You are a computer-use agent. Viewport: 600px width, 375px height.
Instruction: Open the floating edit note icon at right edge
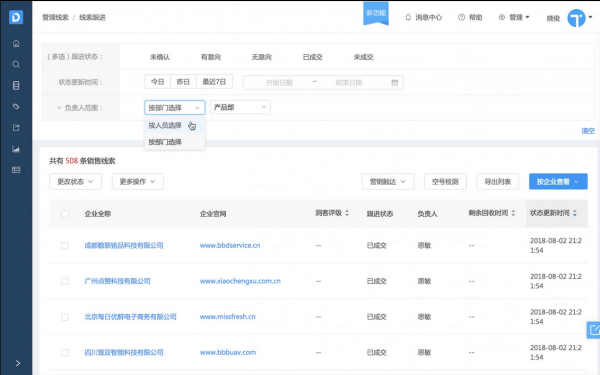coord(593,330)
